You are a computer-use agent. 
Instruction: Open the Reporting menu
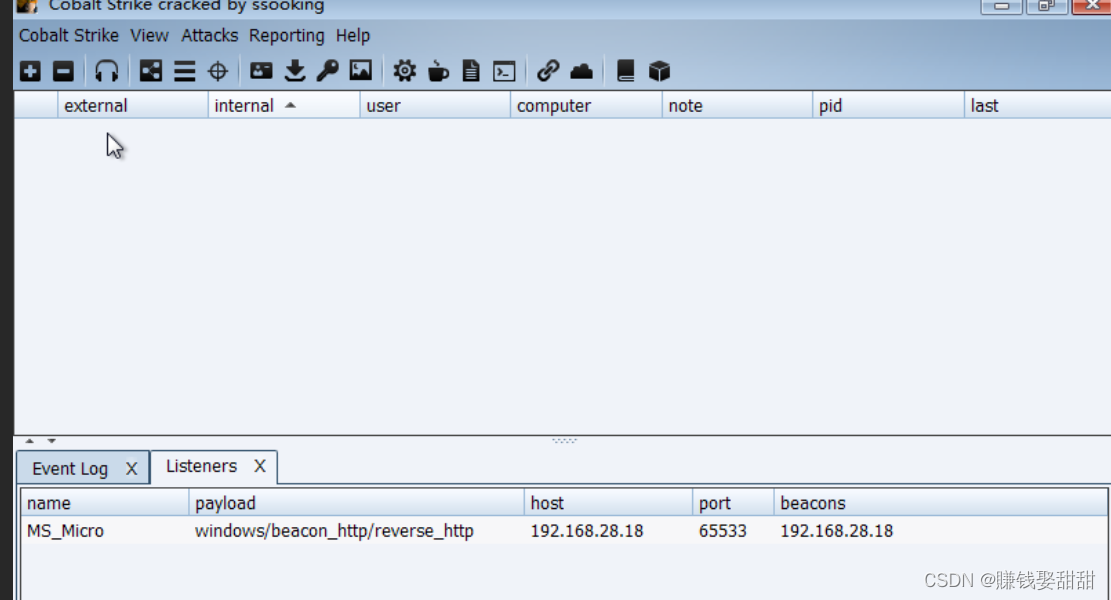[286, 35]
